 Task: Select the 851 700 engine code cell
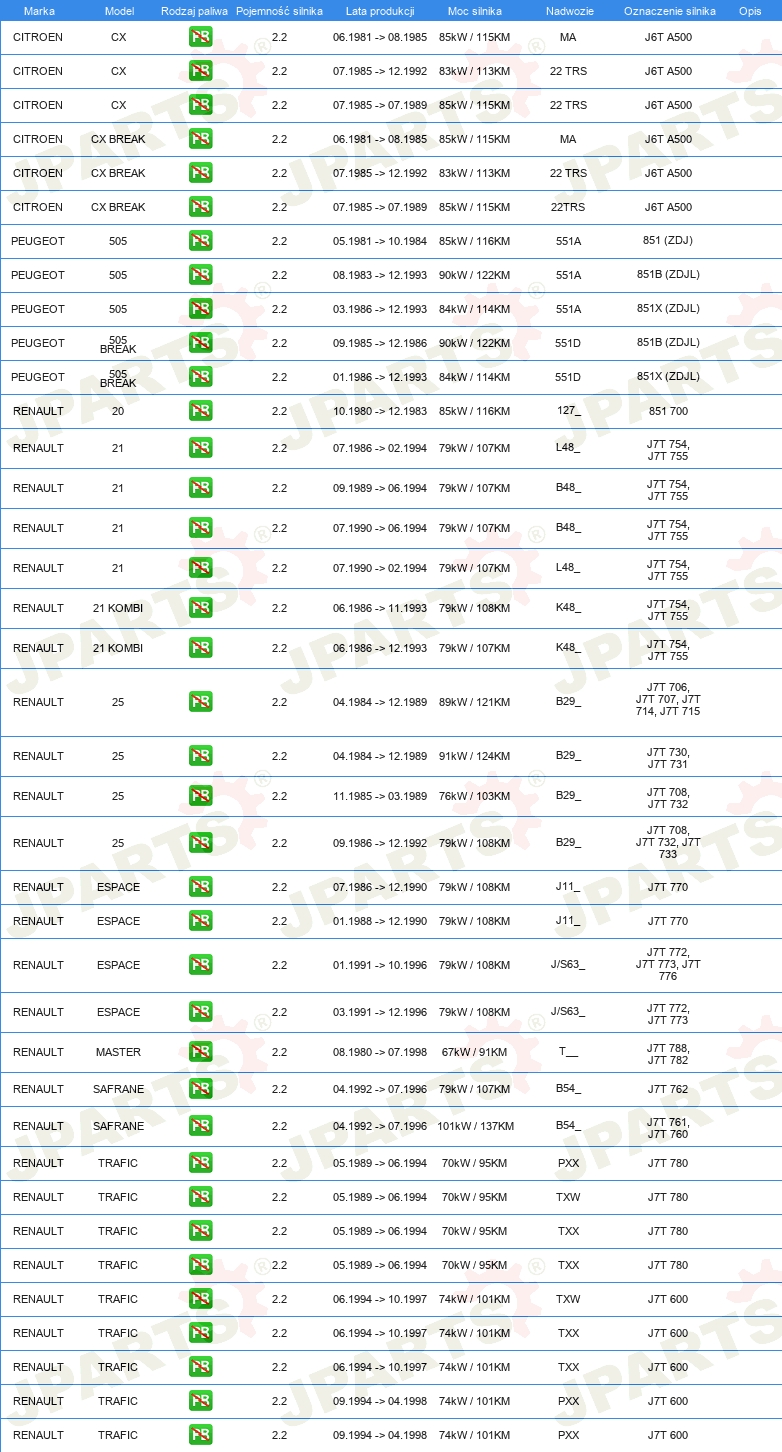pos(668,411)
